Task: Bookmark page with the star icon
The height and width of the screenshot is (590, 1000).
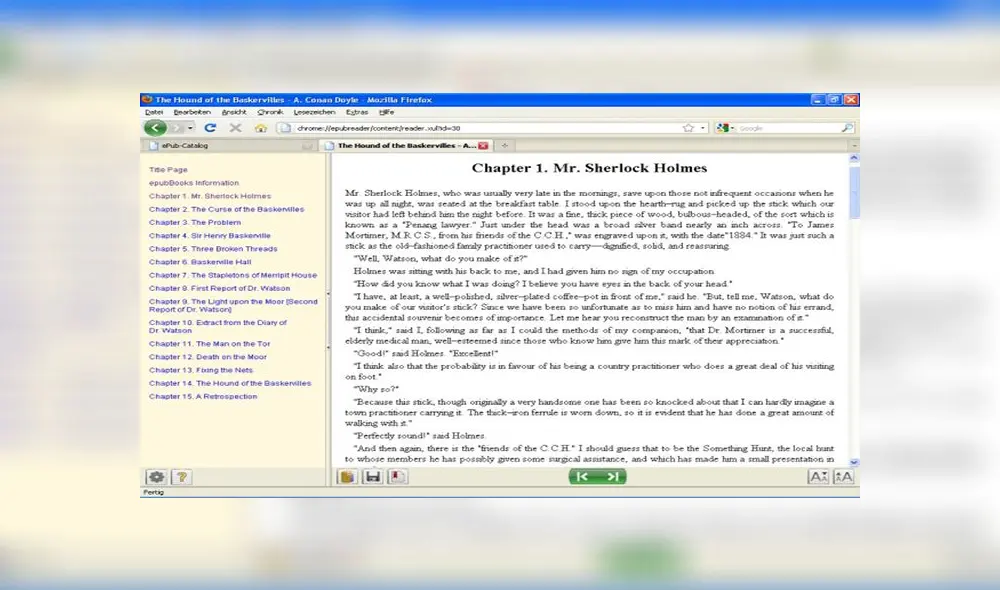Action: [x=688, y=128]
